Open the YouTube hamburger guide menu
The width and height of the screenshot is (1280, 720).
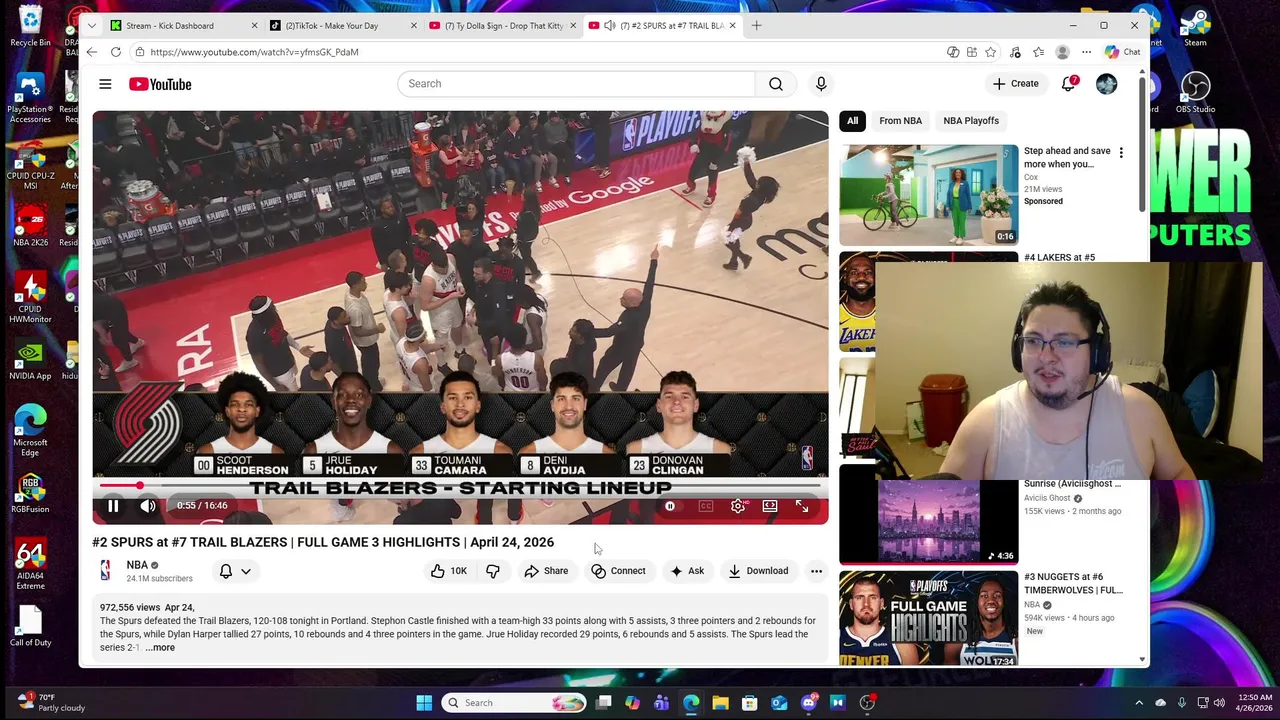(x=105, y=84)
